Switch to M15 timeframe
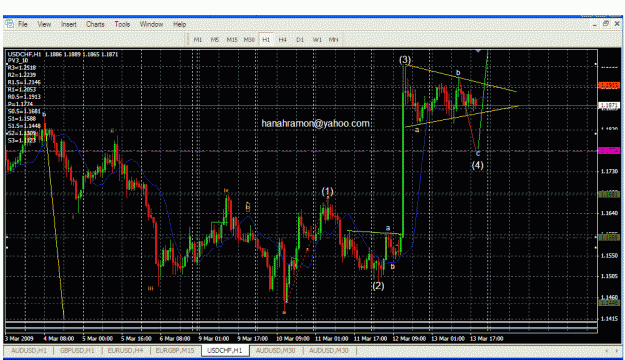 coord(232,40)
